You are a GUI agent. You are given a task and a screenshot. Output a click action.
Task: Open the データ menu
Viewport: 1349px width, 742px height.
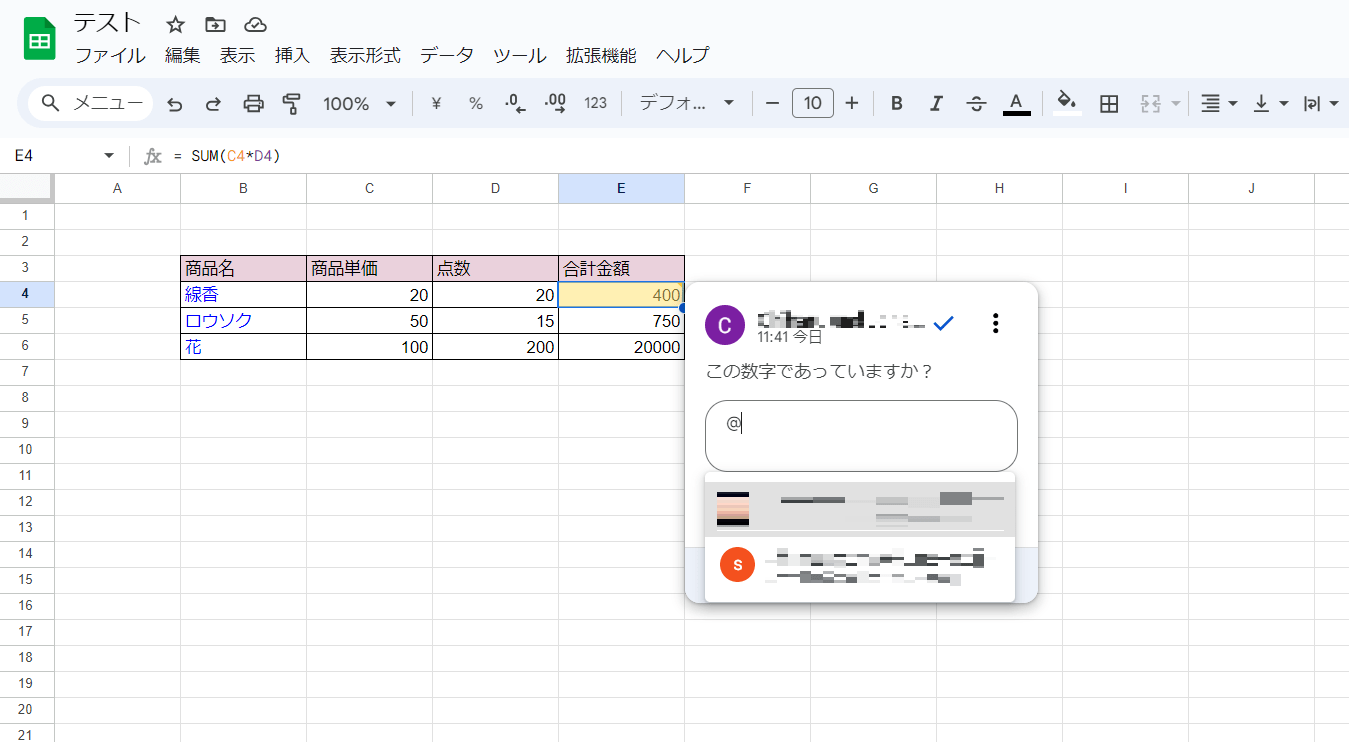[x=446, y=56]
